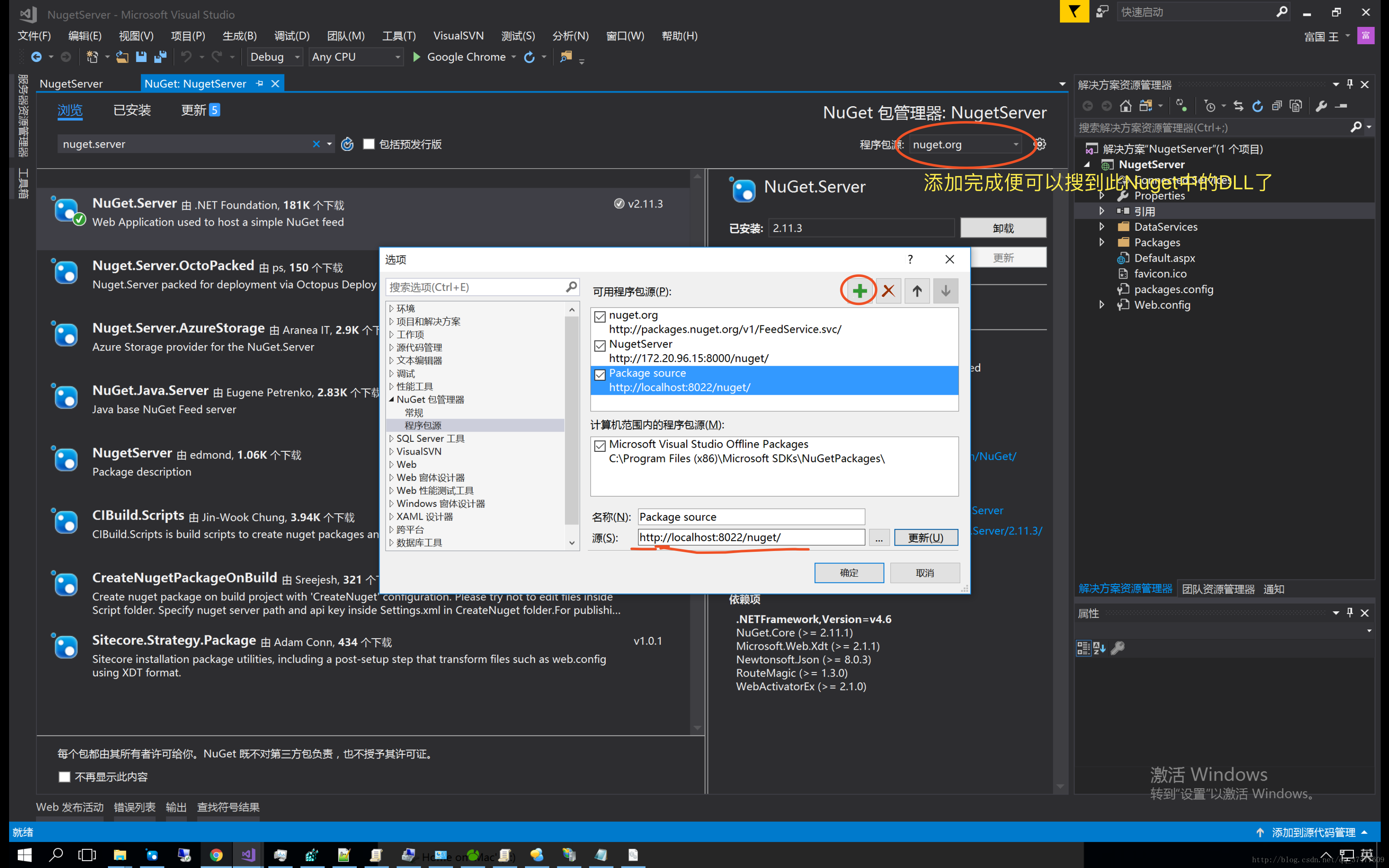Click the Undo toolbar icon

tap(186, 57)
